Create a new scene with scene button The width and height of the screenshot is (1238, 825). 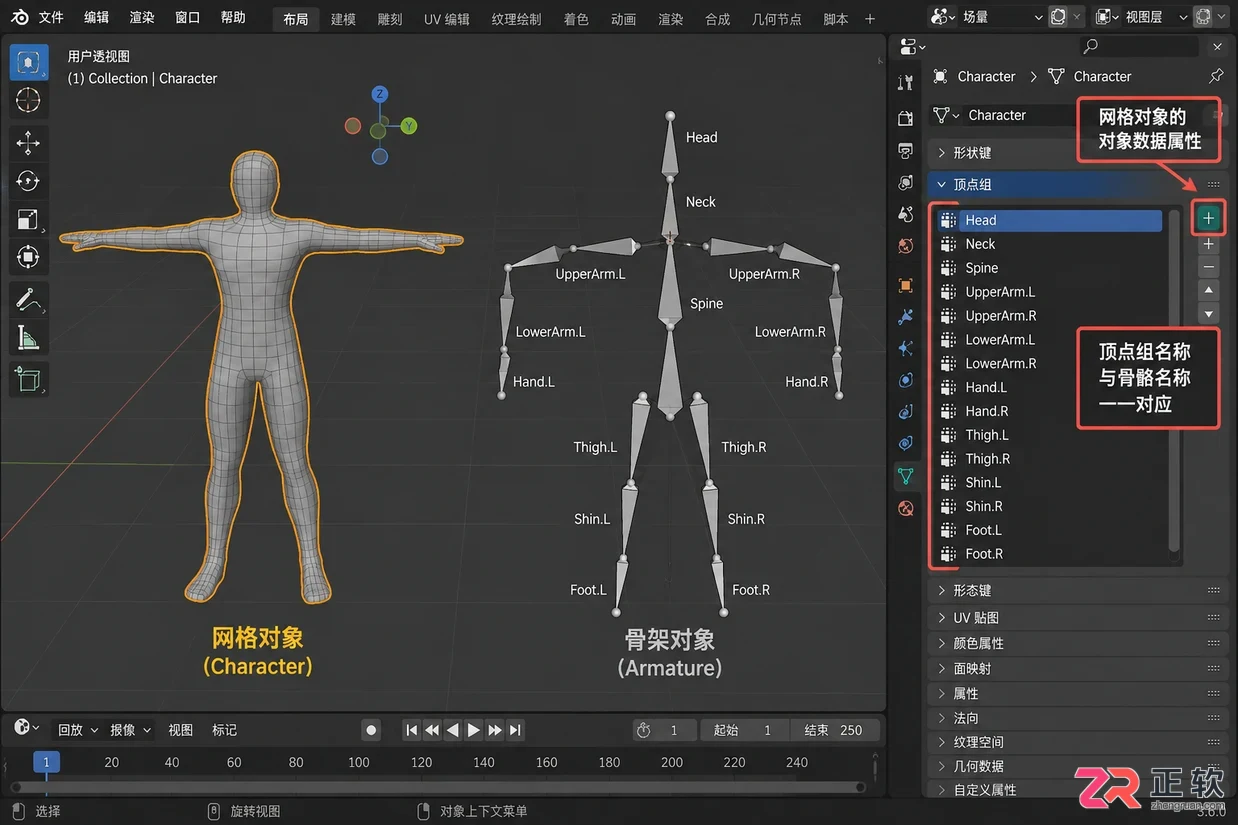tap(1059, 17)
